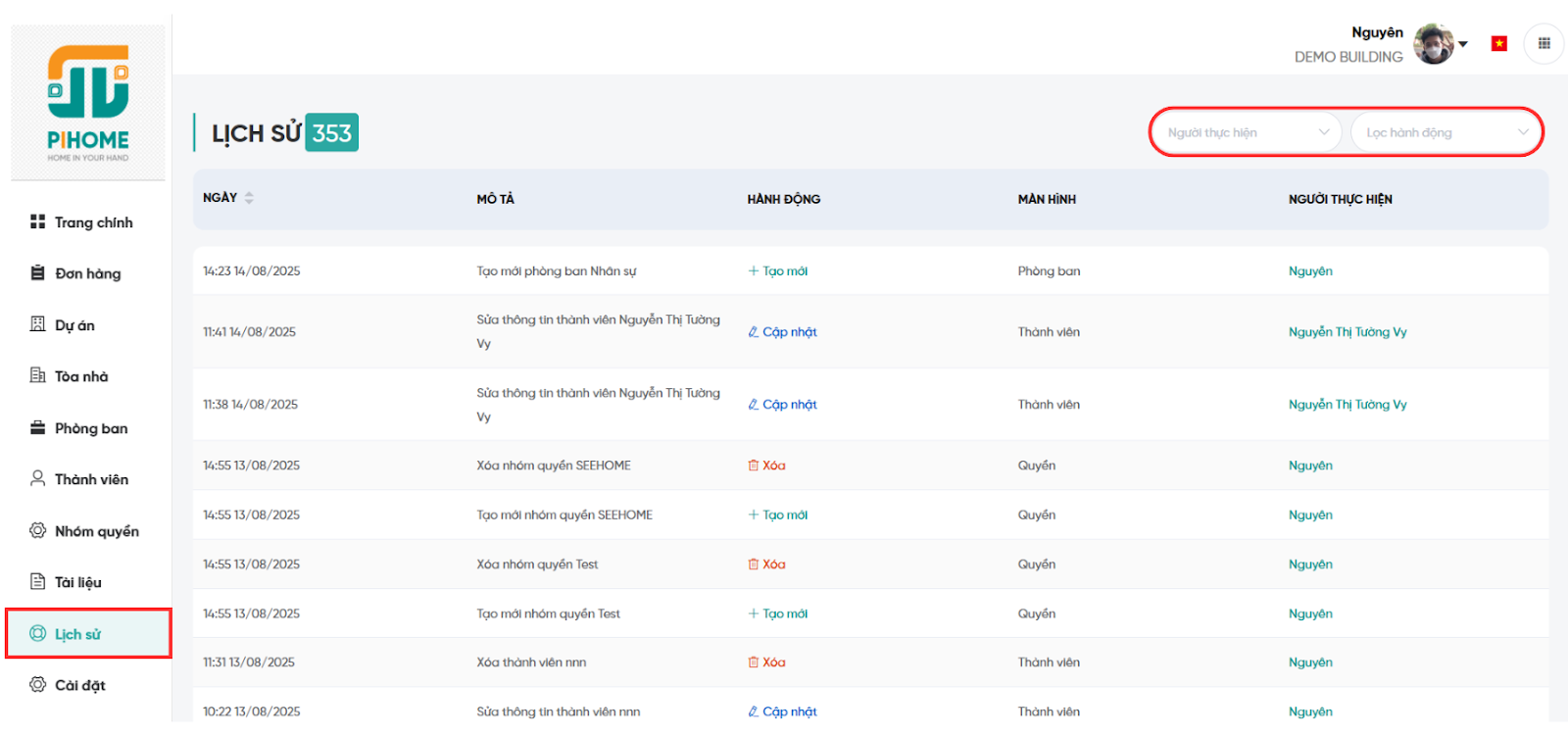Click the Phòng ban briefcase icon
1568x736 pixels.
(x=37, y=427)
